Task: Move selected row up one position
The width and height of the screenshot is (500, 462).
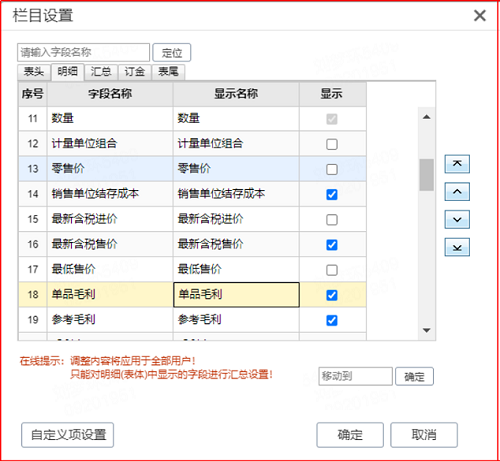Action: [457, 192]
